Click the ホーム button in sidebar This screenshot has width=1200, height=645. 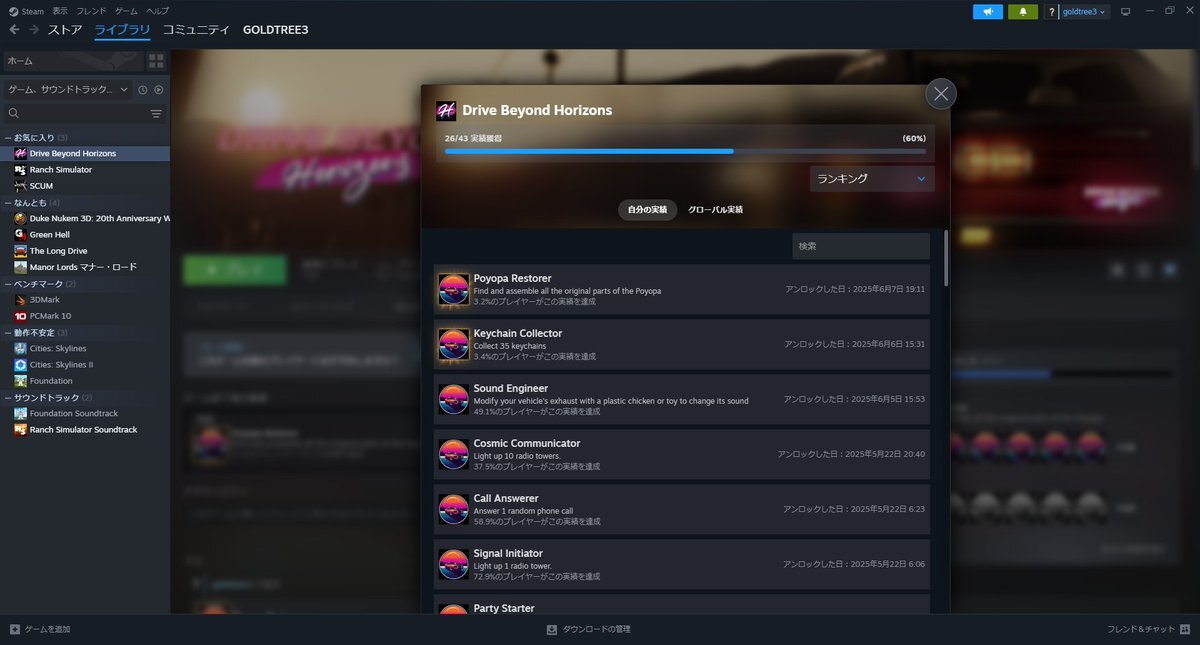click(73, 61)
